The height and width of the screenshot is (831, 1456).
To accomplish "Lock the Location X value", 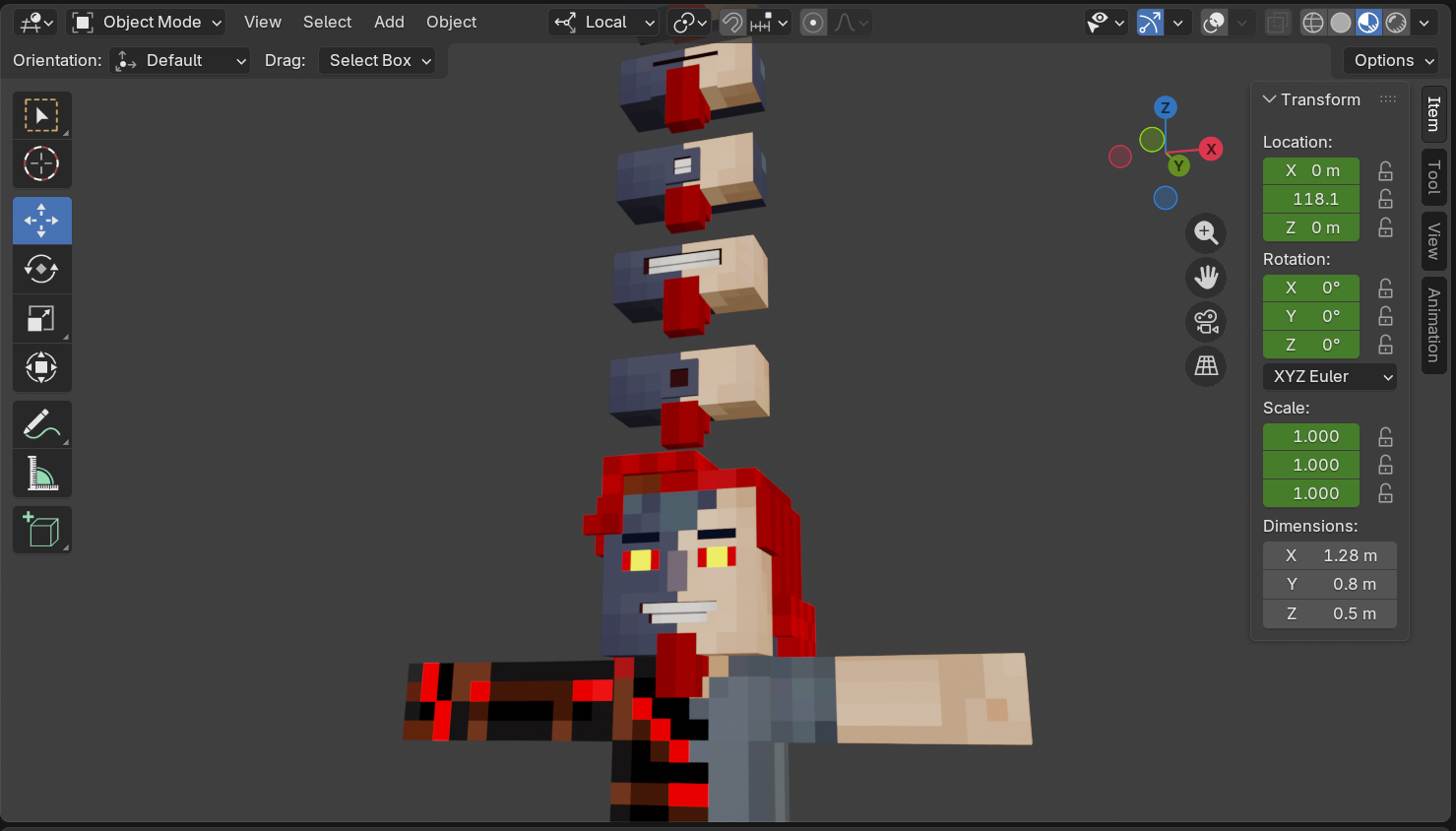I will tap(1385, 170).
